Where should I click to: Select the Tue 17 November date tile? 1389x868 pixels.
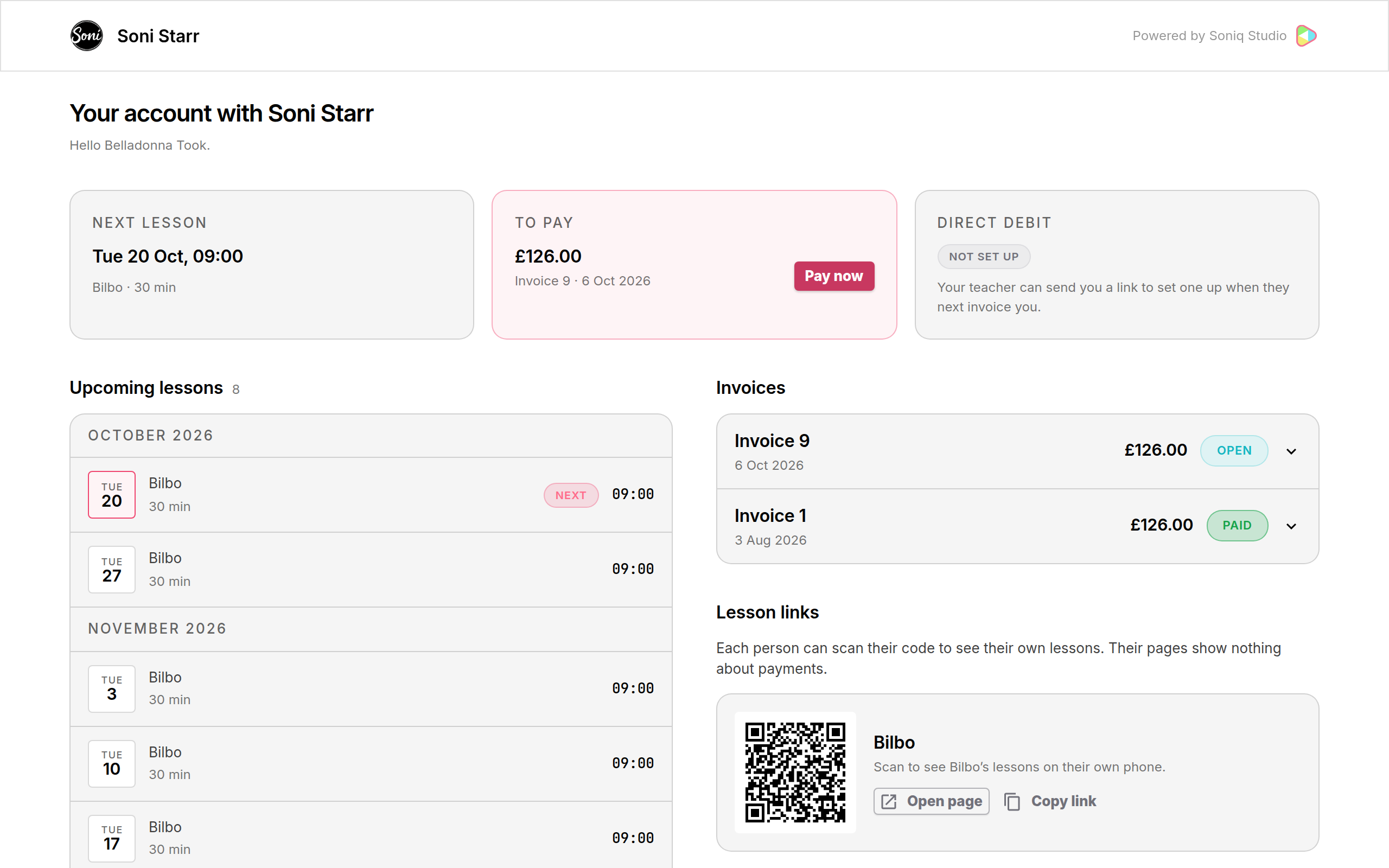tap(112, 838)
